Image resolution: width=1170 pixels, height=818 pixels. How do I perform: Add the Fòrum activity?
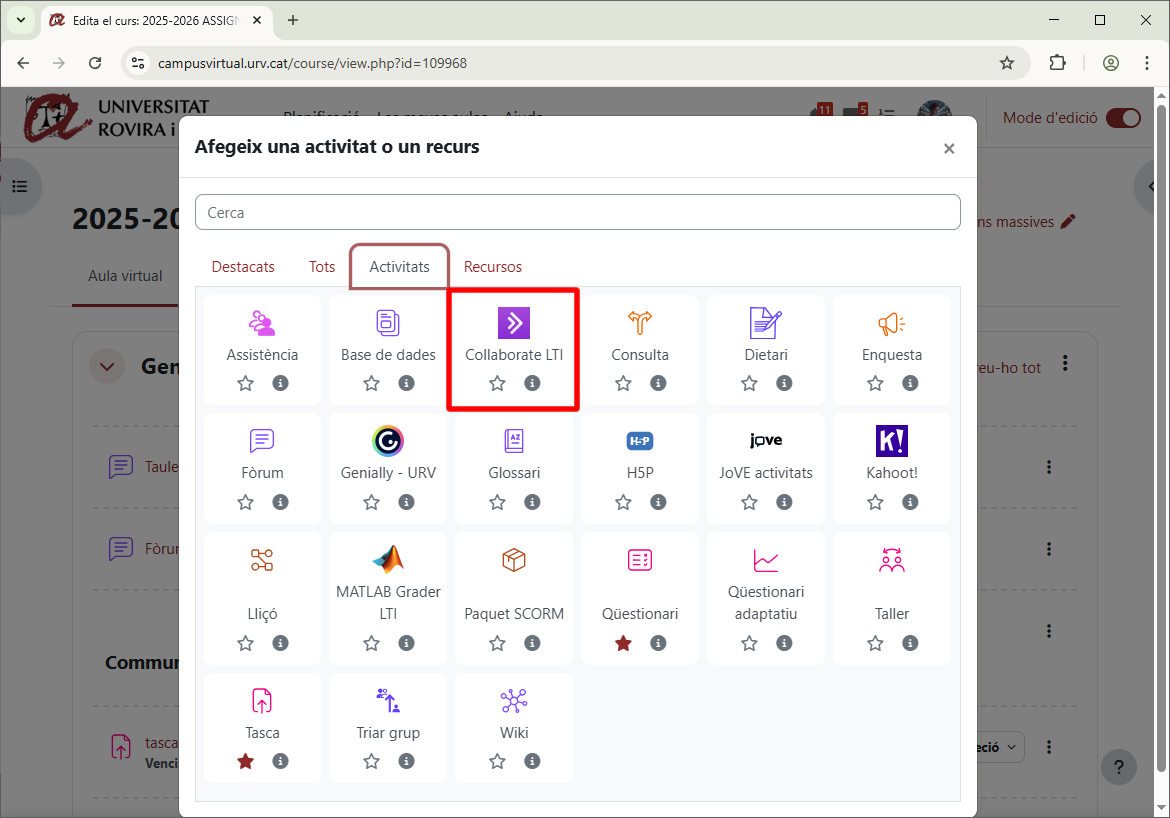(x=262, y=441)
